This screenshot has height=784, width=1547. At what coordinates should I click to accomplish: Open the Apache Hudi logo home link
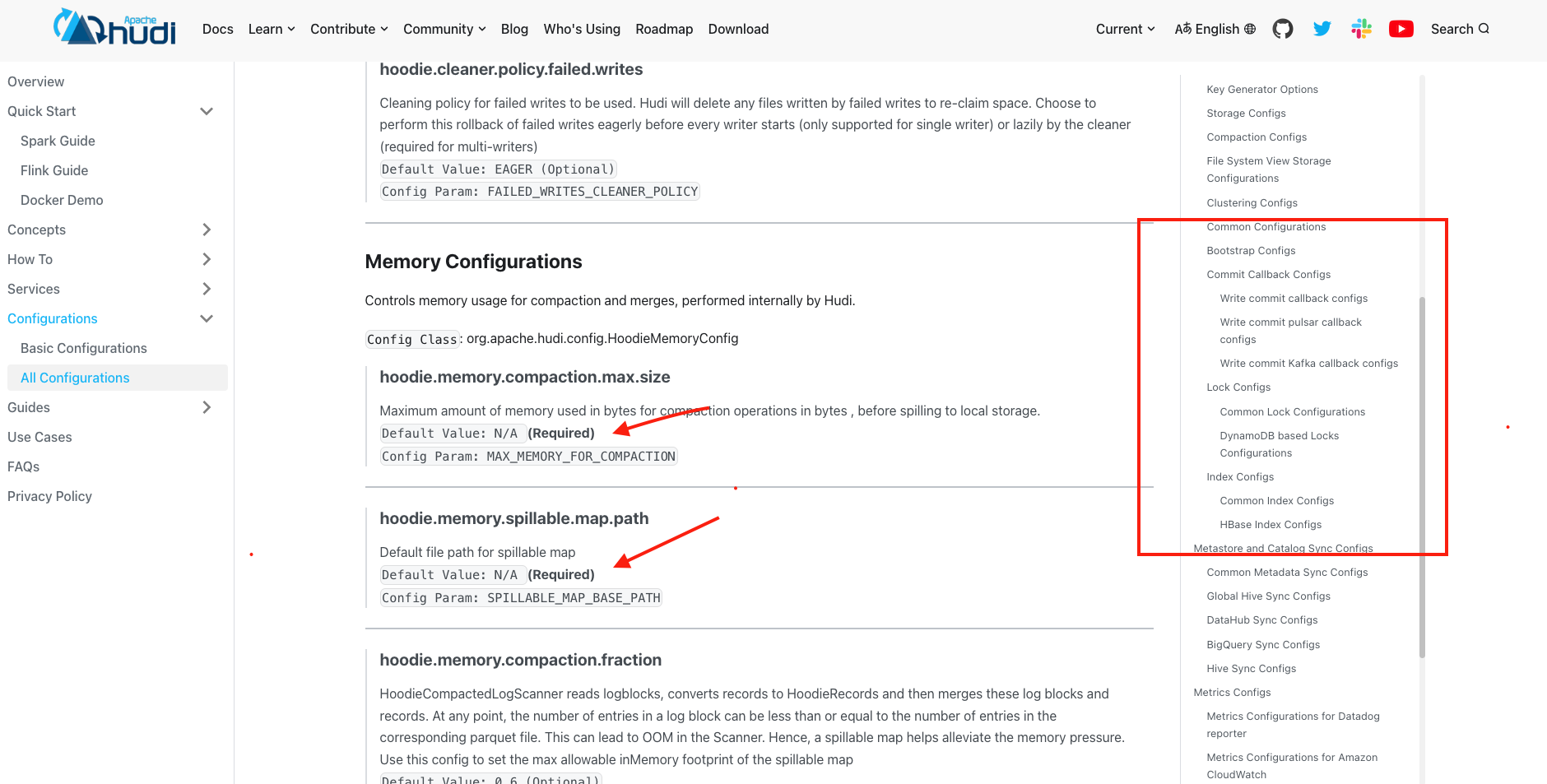(x=115, y=28)
